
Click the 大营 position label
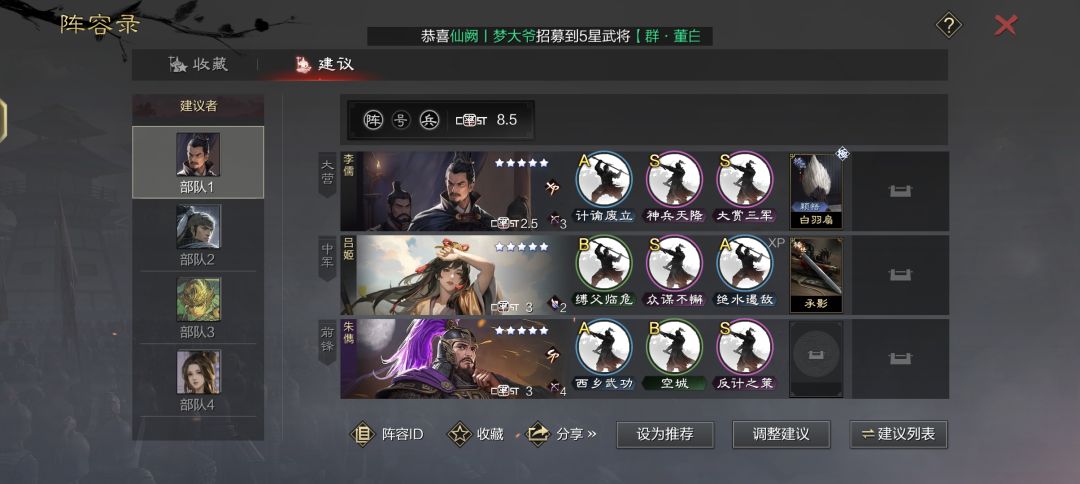(327, 173)
